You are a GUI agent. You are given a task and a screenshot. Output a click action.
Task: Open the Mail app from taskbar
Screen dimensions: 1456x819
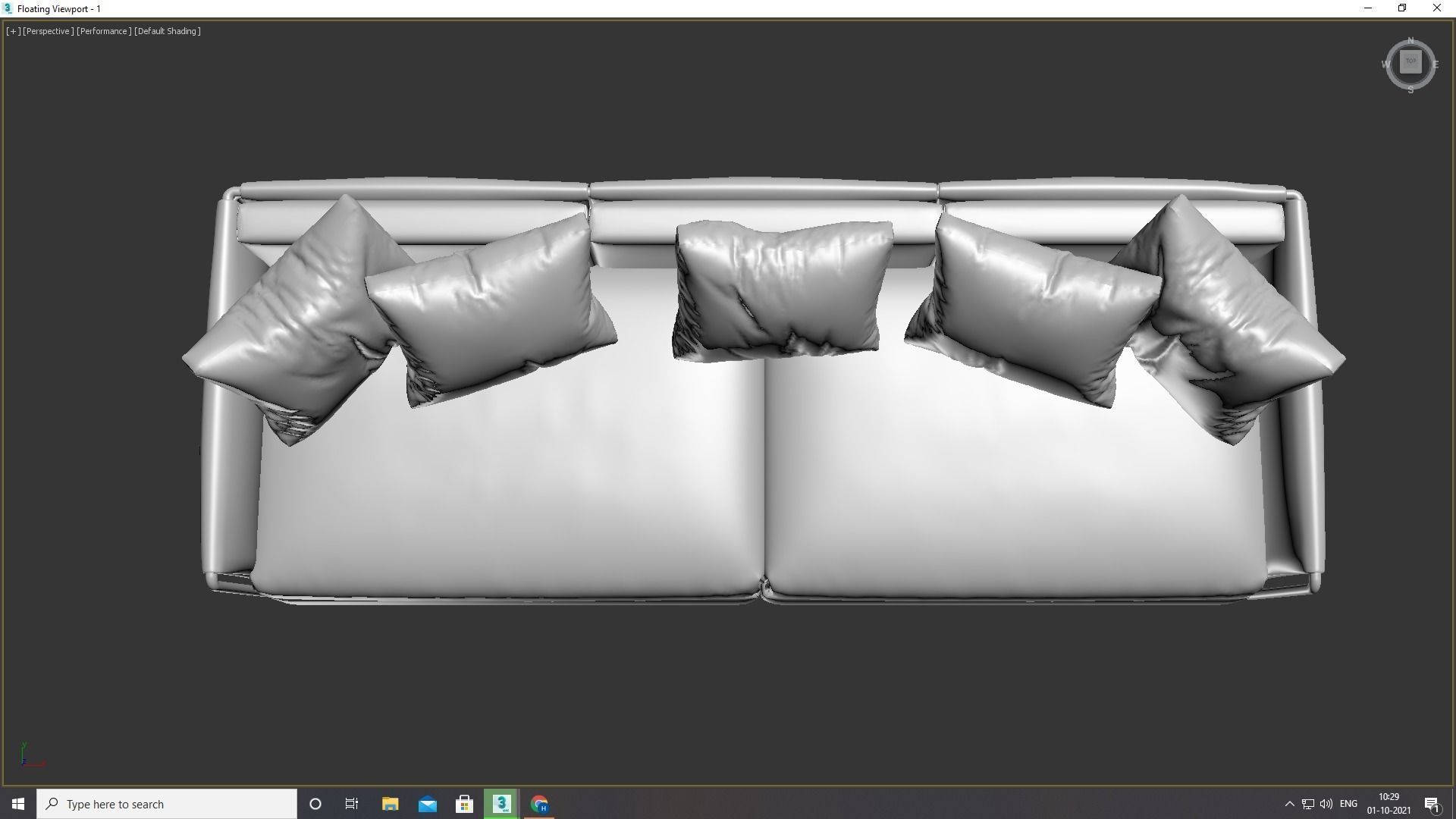(427, 804)
